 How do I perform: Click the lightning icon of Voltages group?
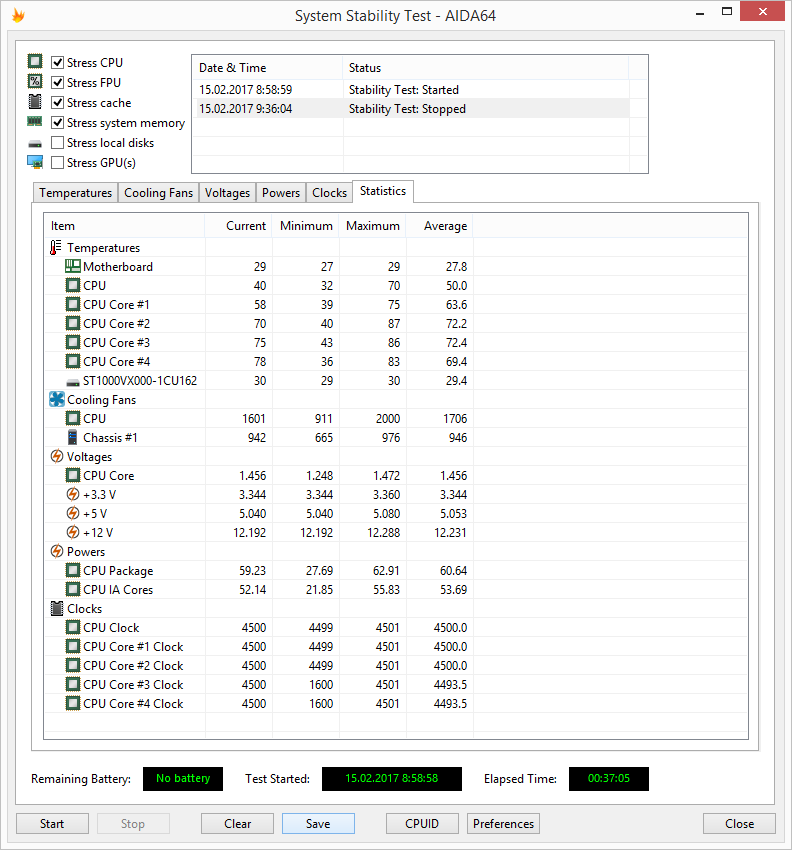(57, 456)
